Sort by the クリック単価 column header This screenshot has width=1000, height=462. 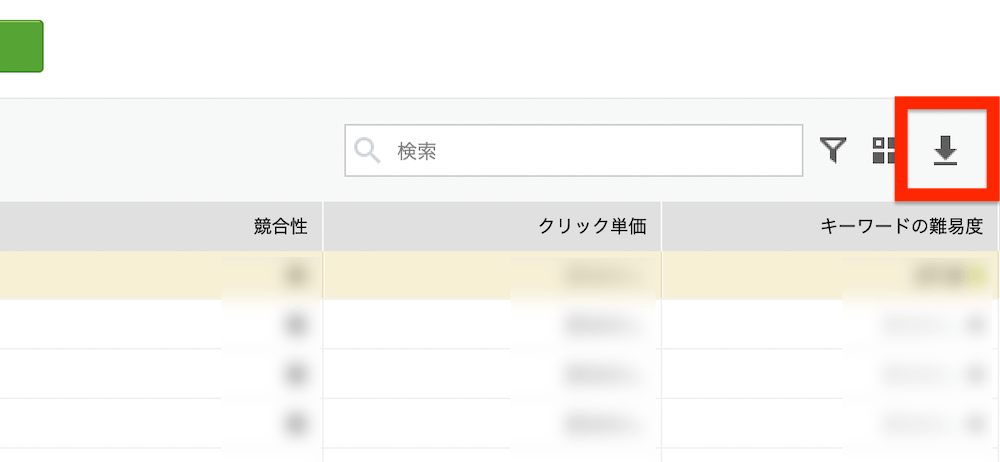[x=592, y=227]
